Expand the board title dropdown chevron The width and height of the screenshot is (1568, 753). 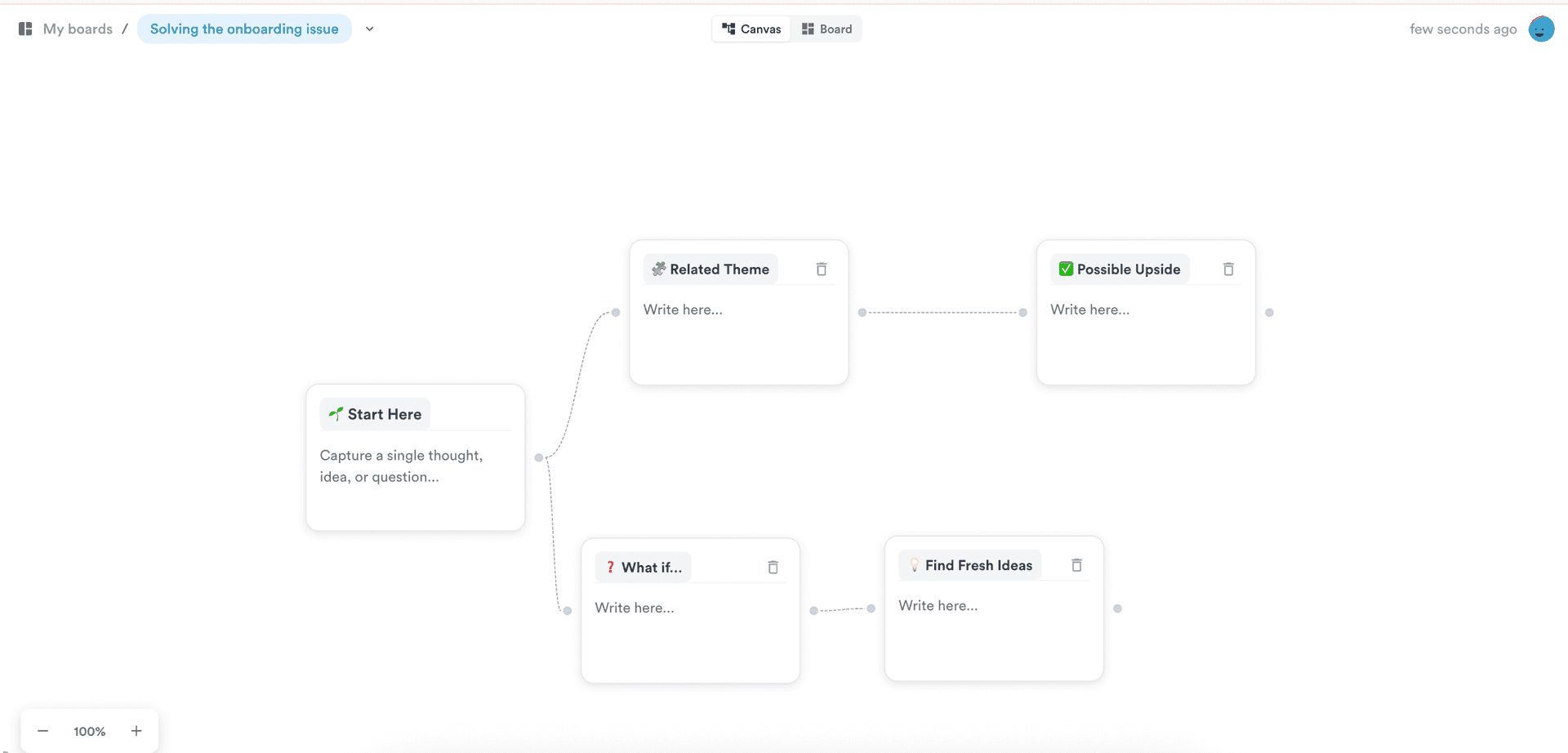point(370,29)
